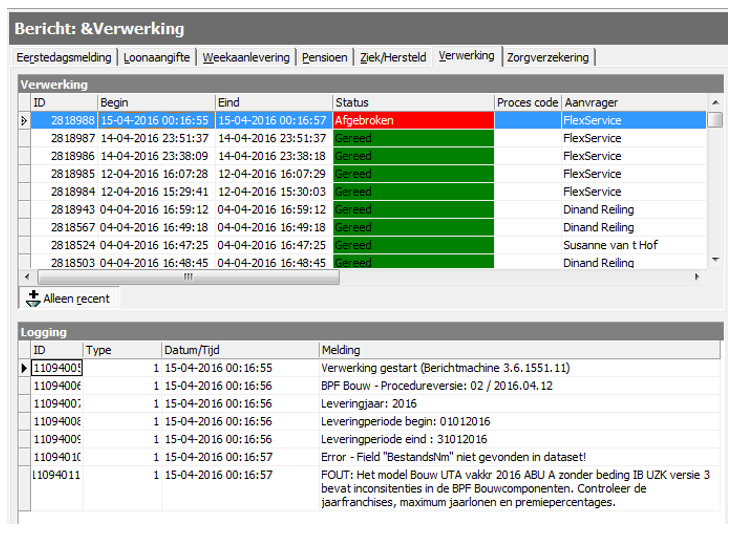Click the Melding column header in Logging
The height and width of the screenshot is (535, 735).
coord(518,350)
